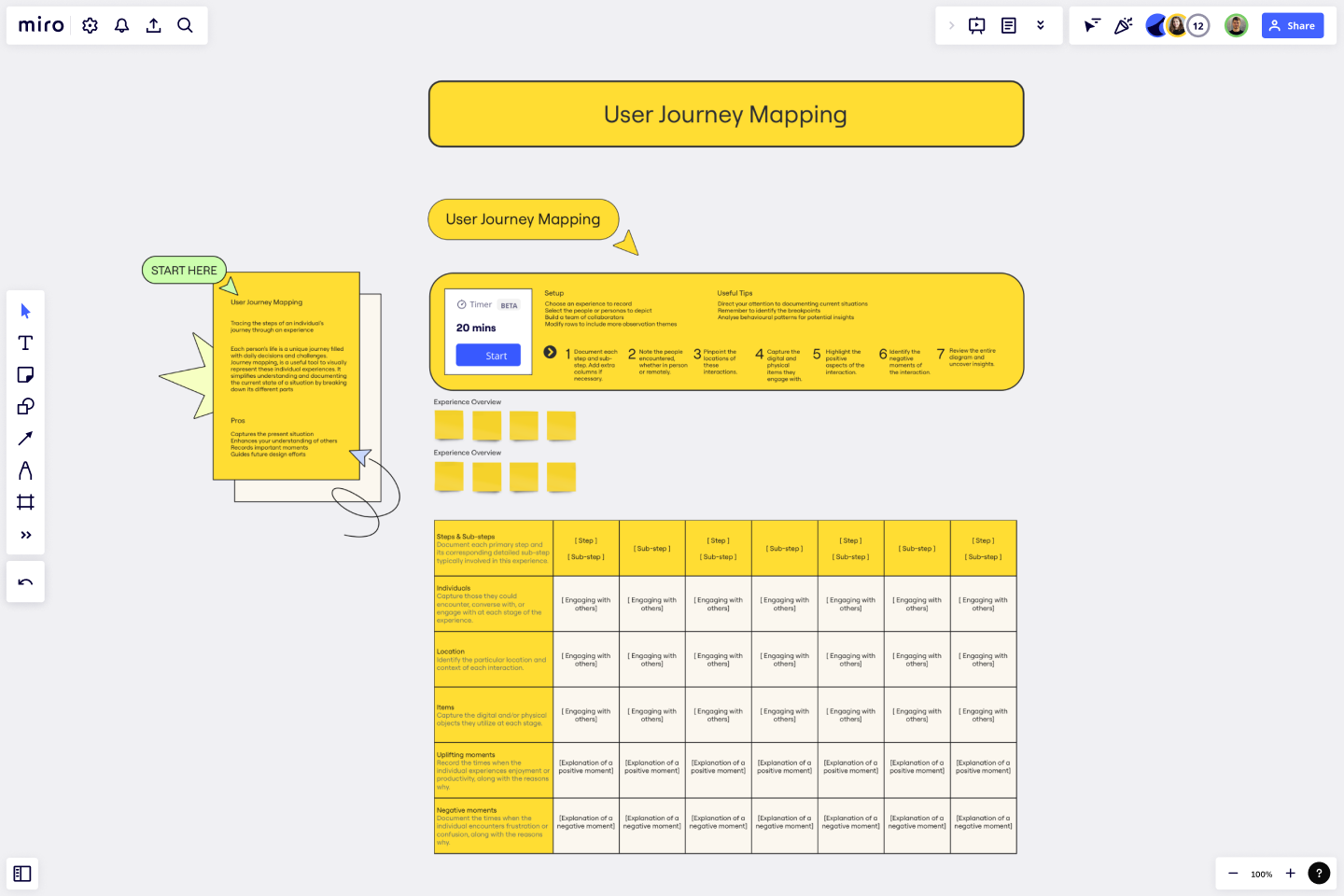
Task: Select the Pen tool
Action: 25,469
